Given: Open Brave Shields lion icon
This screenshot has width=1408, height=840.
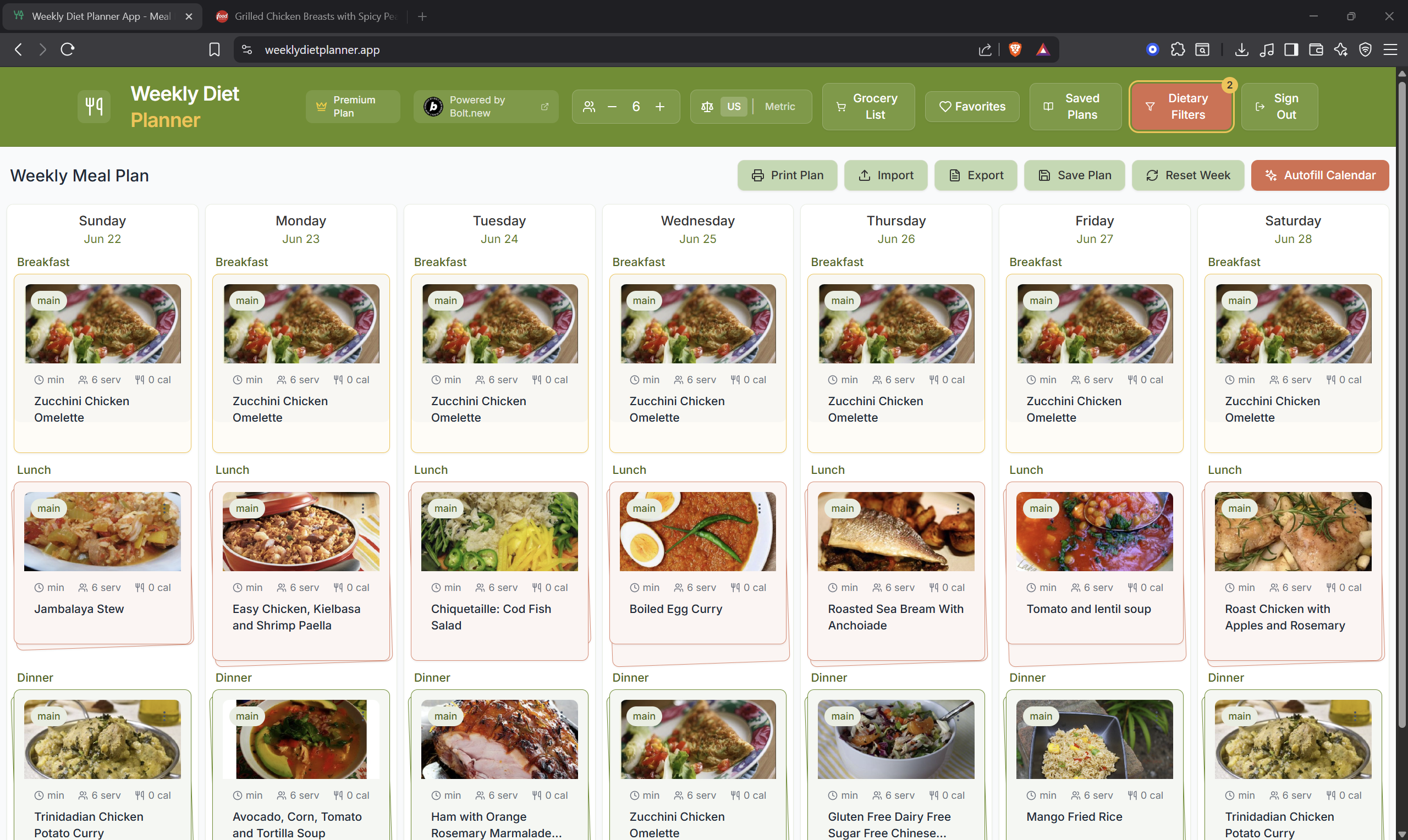Looking at the screenshot, I should (x=1015, y=50).
